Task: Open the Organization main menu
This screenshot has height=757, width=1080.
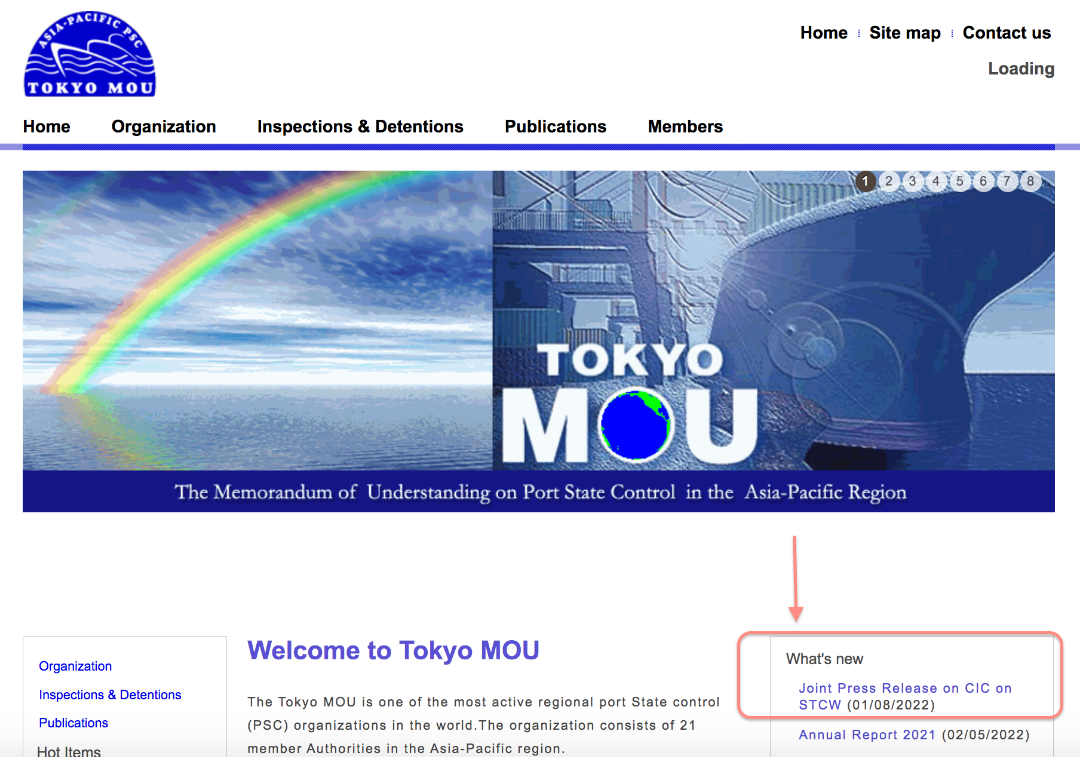Action: tap(164, 127)
